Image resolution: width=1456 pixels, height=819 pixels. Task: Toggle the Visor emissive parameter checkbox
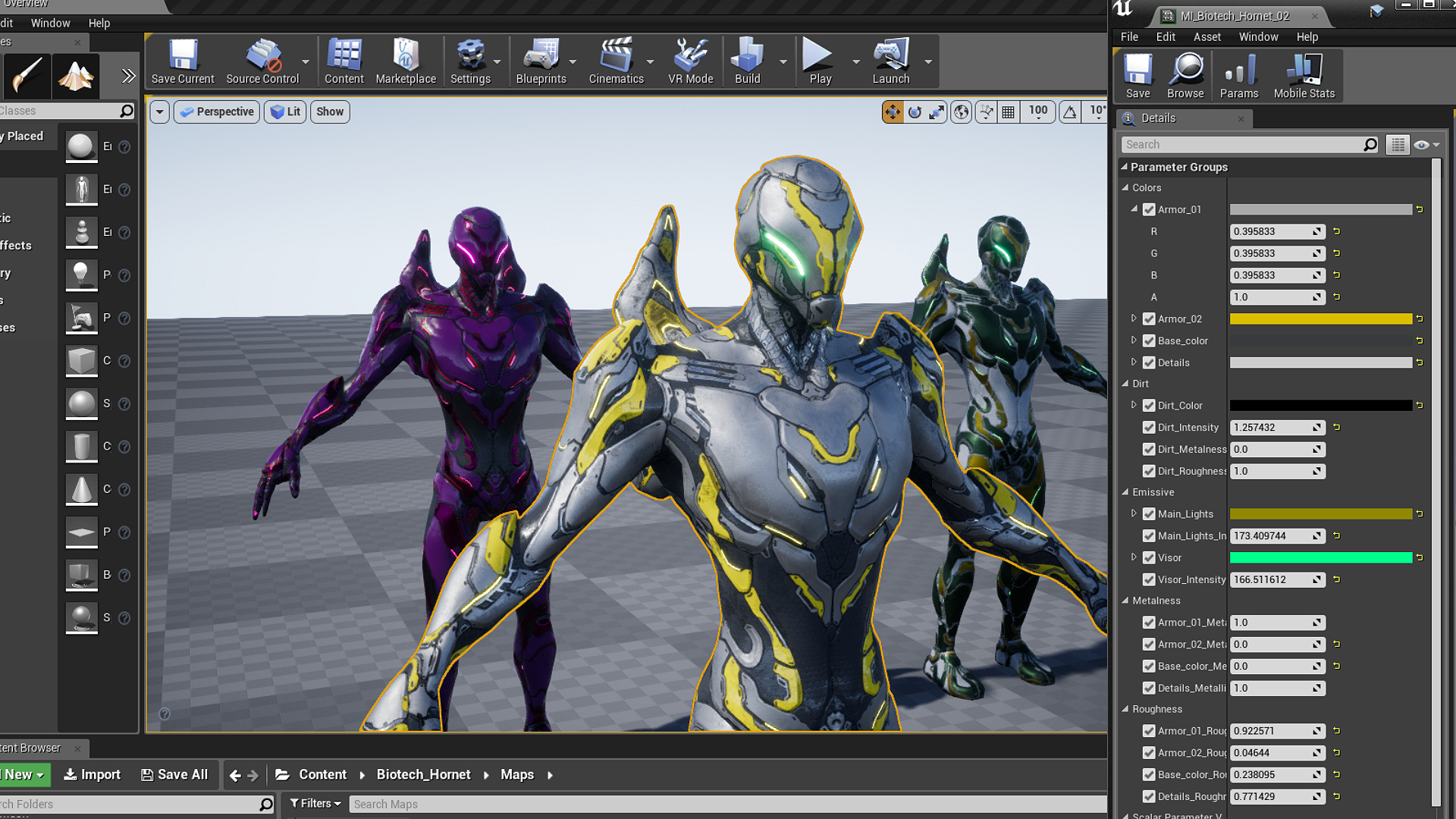1148,557
